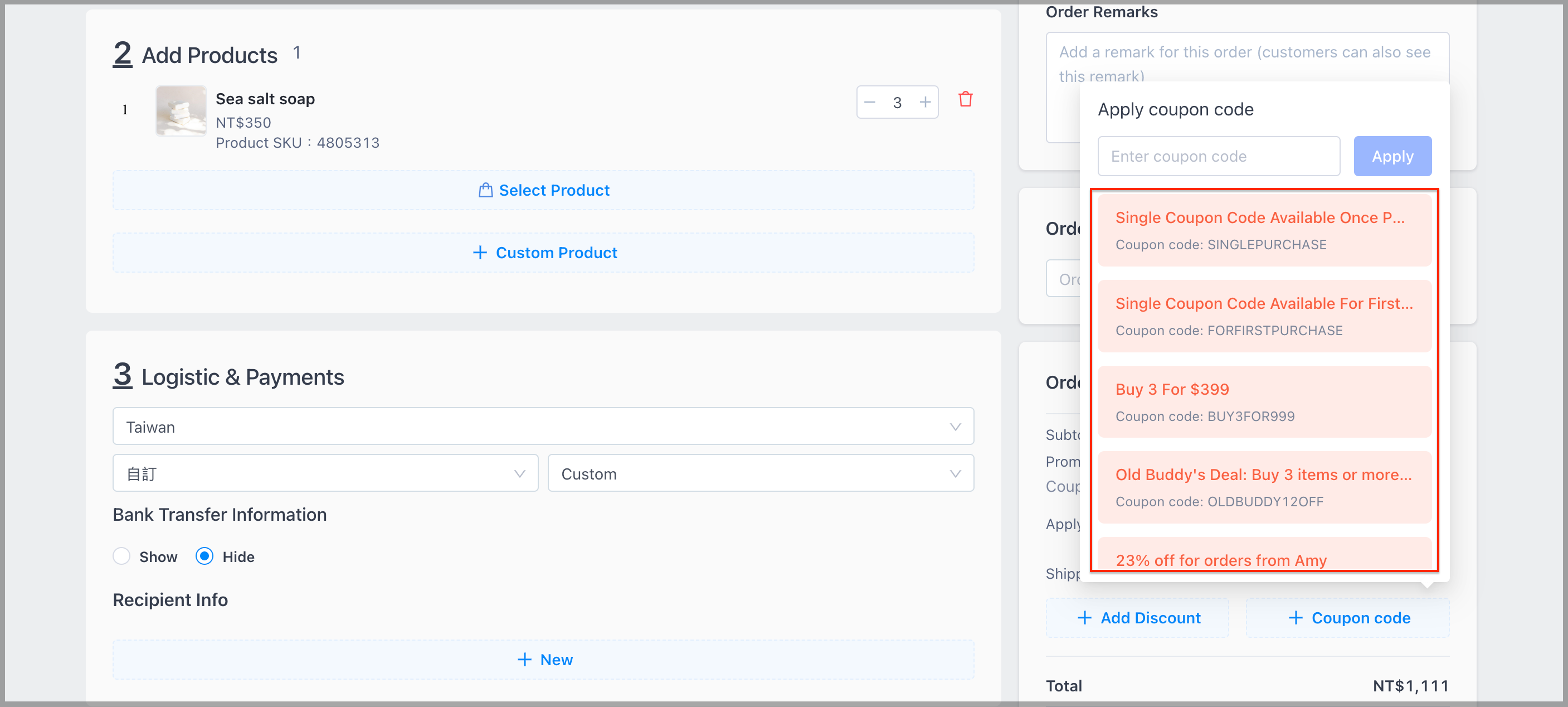
Task: Increase Sea salt soap quantity with plus
Action: tap(924, 102)
